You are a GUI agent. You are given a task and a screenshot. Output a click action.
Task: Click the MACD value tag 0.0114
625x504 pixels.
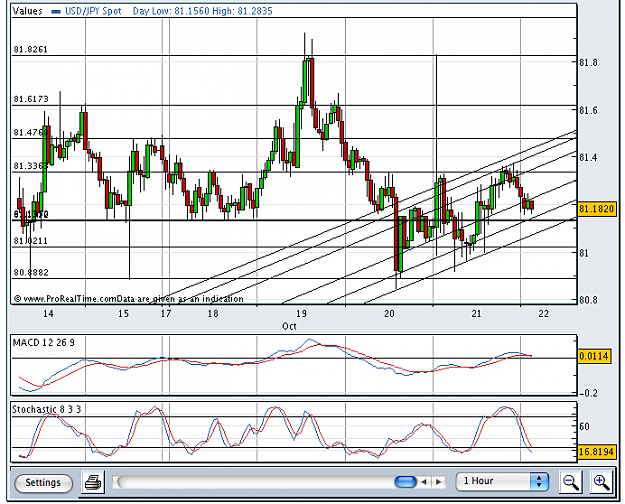(x=594, y=356)
